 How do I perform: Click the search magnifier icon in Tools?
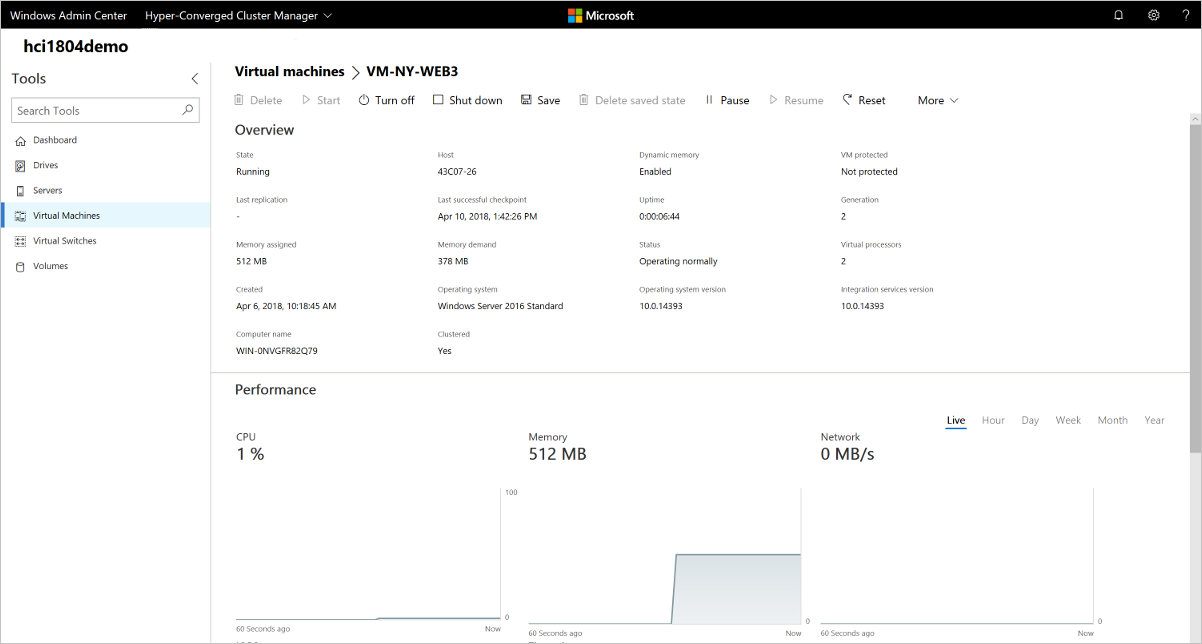(x=187, y=110)
